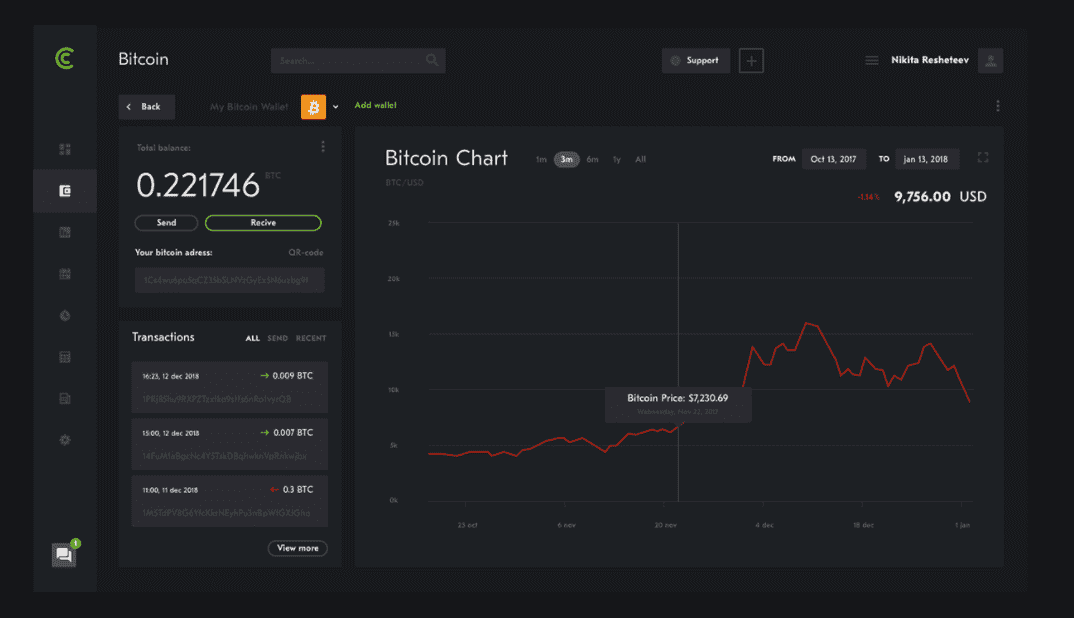Click the green CEX logo
The width and height of the screenshot is (1074, 618).
click(x=64, y=59)
